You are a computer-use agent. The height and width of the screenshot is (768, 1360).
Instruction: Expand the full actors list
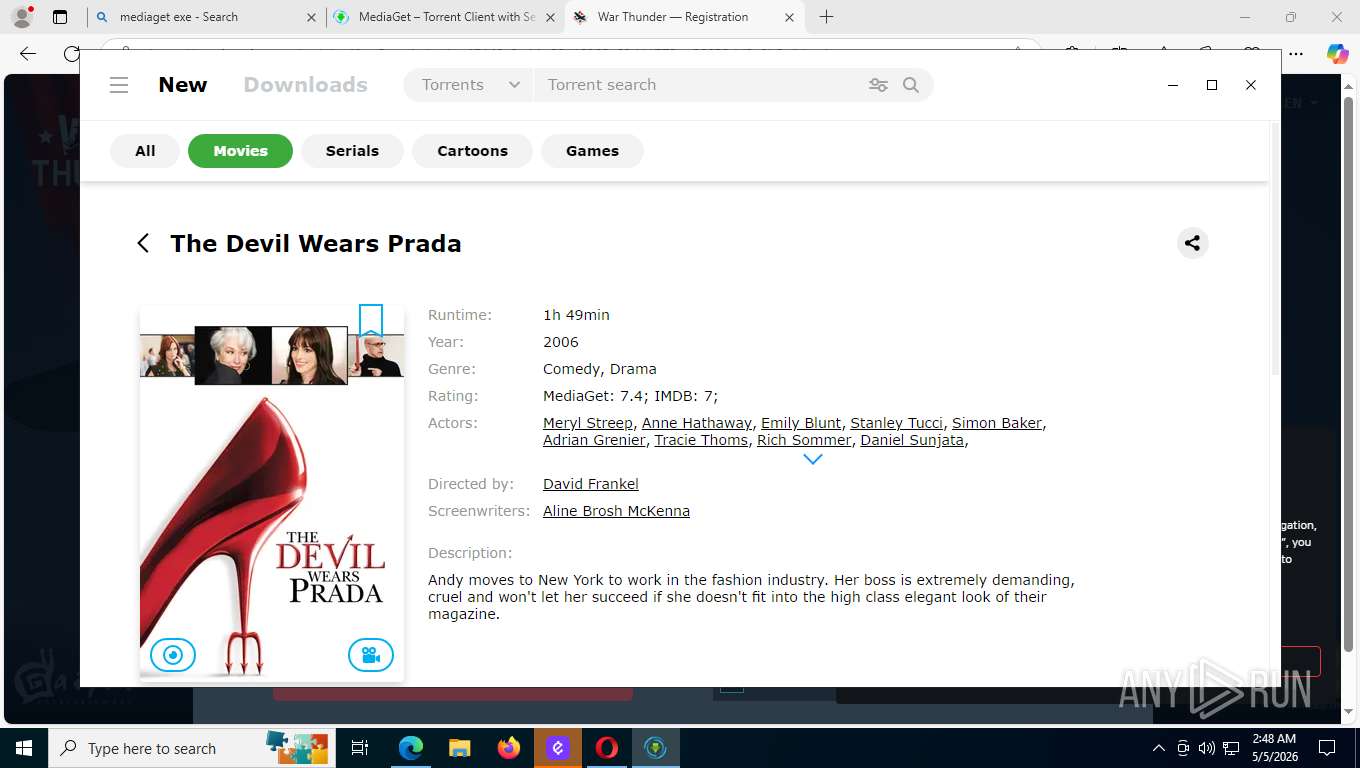pos(813,460)
